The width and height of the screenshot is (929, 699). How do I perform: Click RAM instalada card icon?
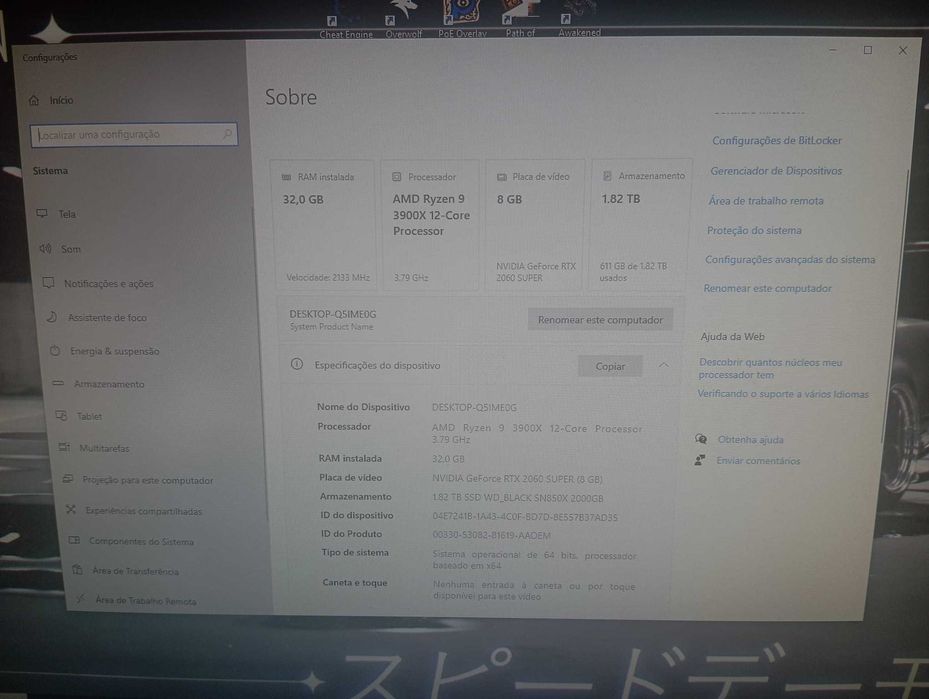(286, 177)
